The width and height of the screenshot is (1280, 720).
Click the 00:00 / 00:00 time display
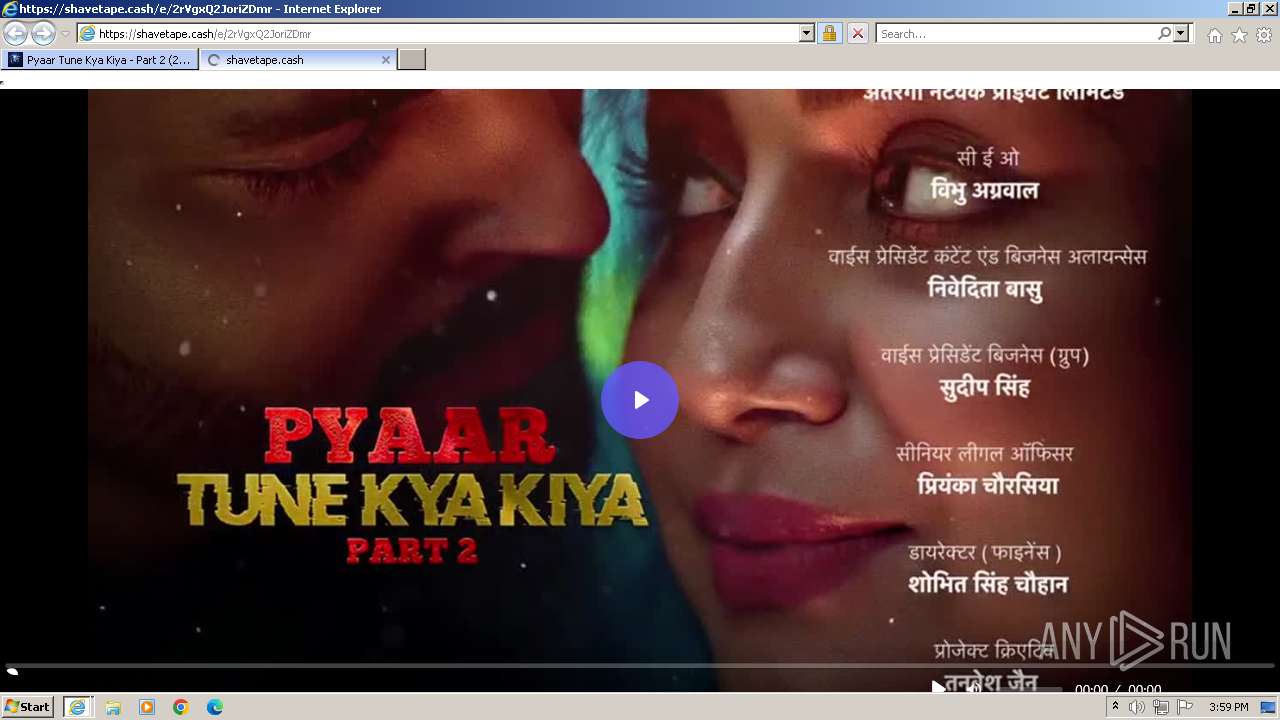coord(1118,689)
